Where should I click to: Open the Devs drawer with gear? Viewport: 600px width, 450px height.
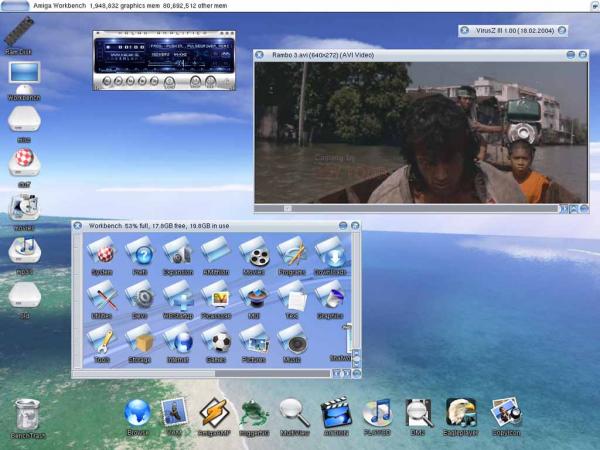(140, 300)
